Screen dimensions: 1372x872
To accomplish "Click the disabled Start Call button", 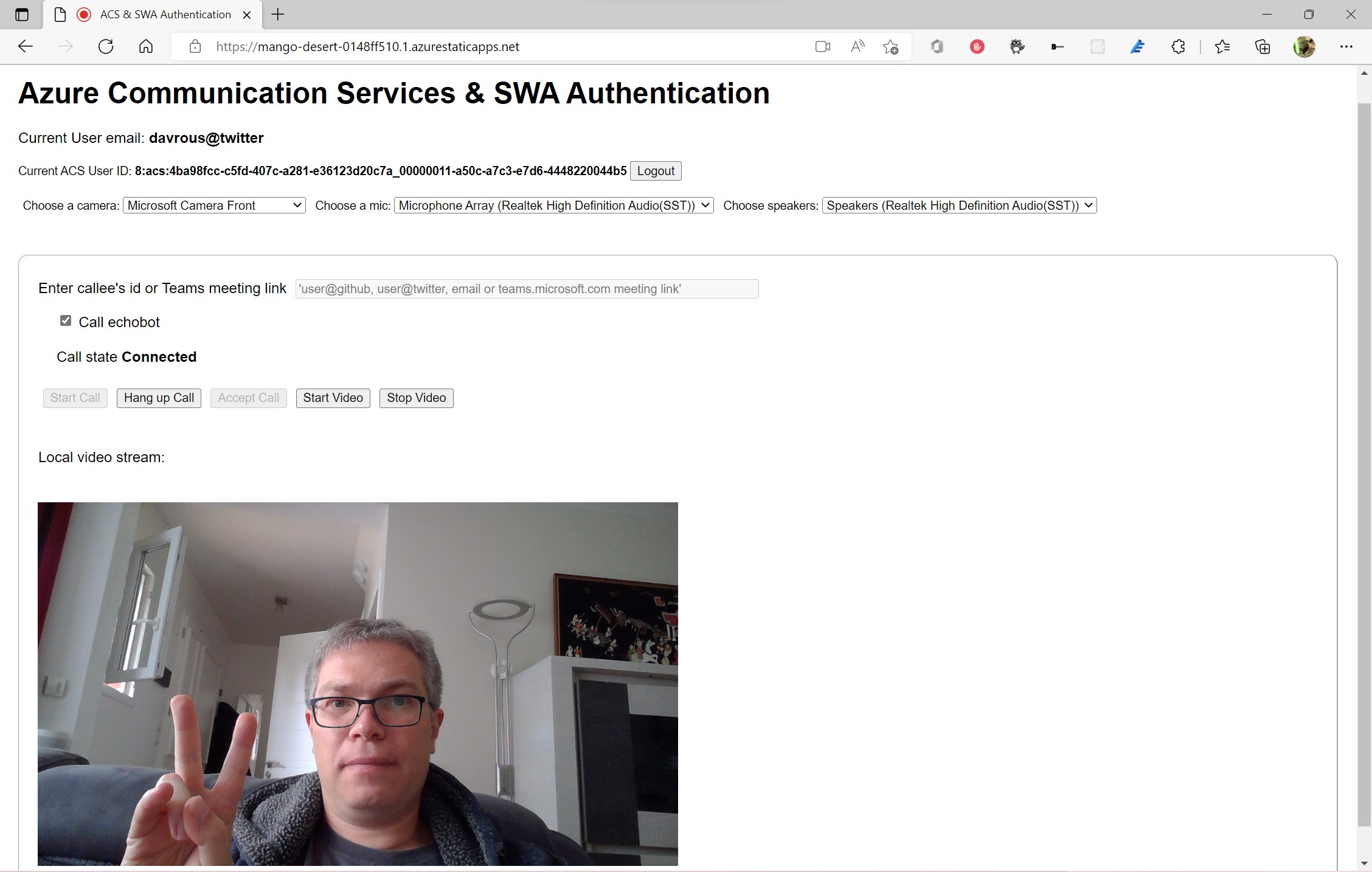I will pos(75,398).
